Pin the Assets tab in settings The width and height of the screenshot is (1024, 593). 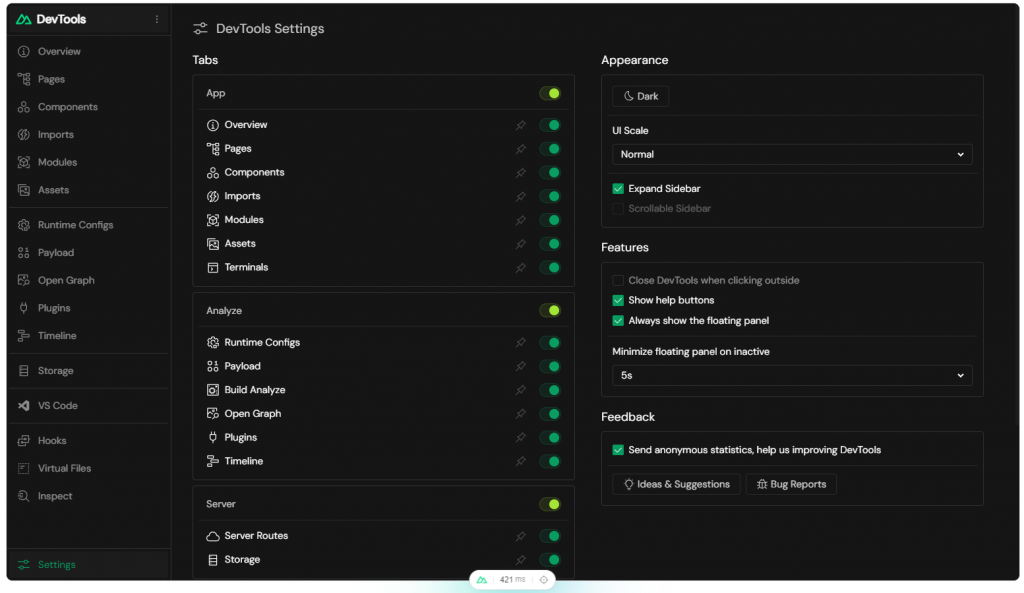[x=520, y=244]
